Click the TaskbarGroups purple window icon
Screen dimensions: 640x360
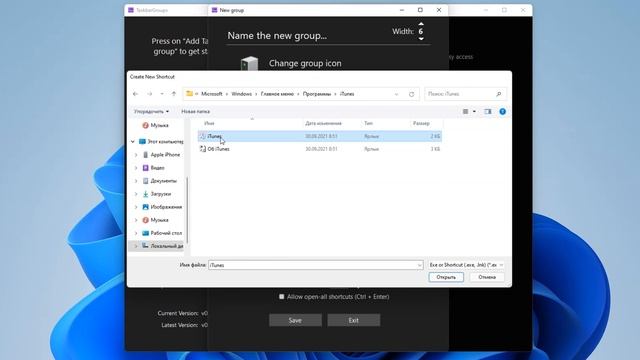tap(131, 10)
